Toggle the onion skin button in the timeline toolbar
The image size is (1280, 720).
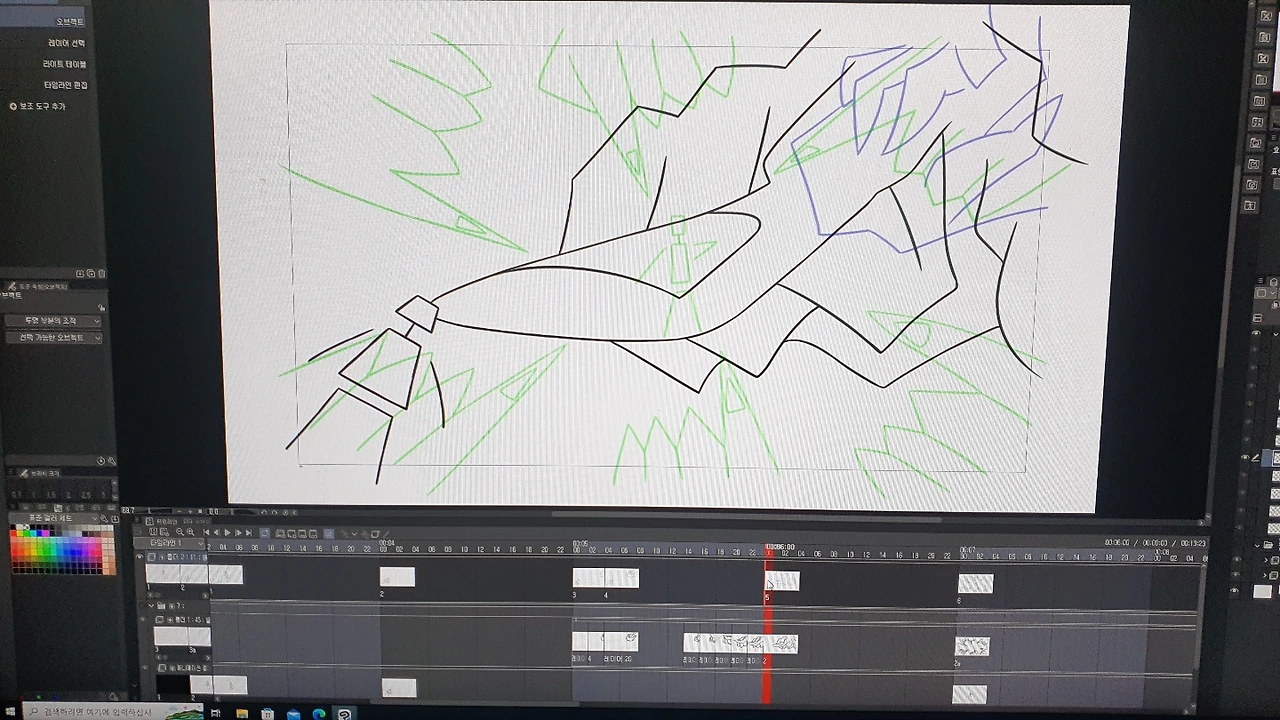[x=328, y=533]
